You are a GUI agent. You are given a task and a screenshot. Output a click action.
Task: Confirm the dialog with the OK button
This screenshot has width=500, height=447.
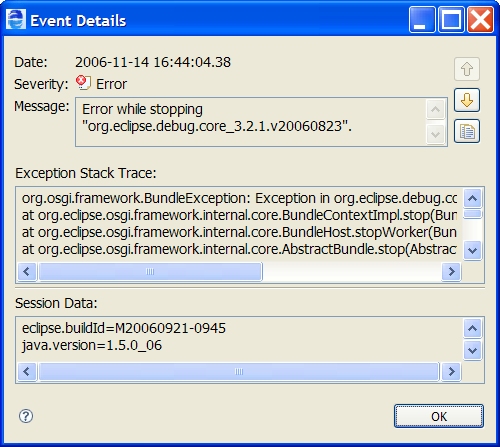tap(439, 416)
